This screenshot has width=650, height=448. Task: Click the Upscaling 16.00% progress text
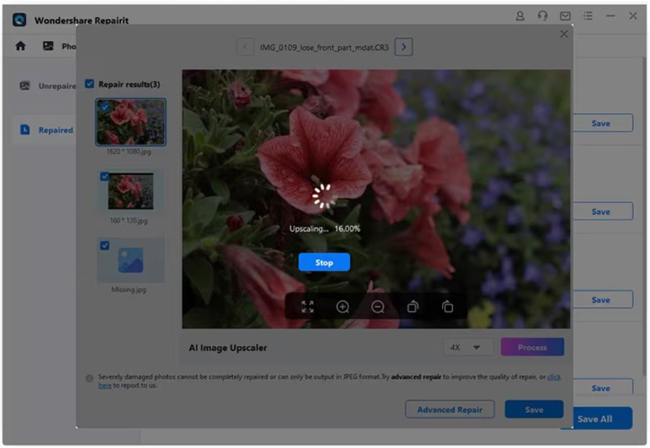click(325, 229)
